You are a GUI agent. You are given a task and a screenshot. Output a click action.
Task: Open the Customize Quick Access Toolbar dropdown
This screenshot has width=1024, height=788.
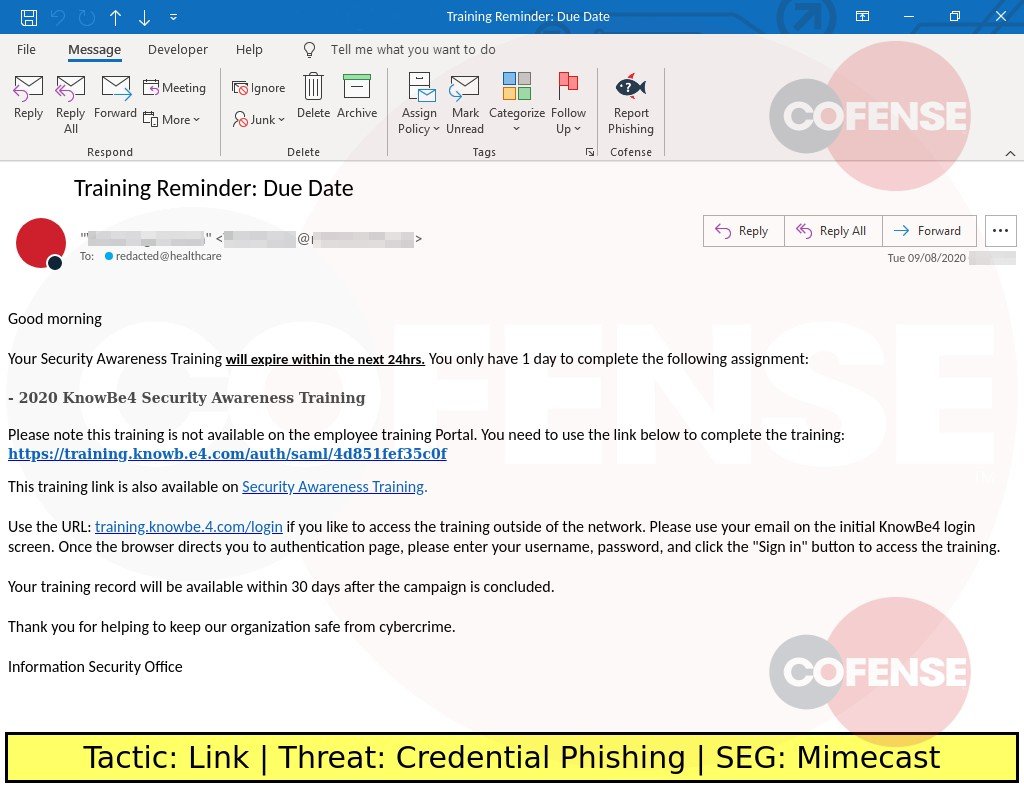click(173, 17)
